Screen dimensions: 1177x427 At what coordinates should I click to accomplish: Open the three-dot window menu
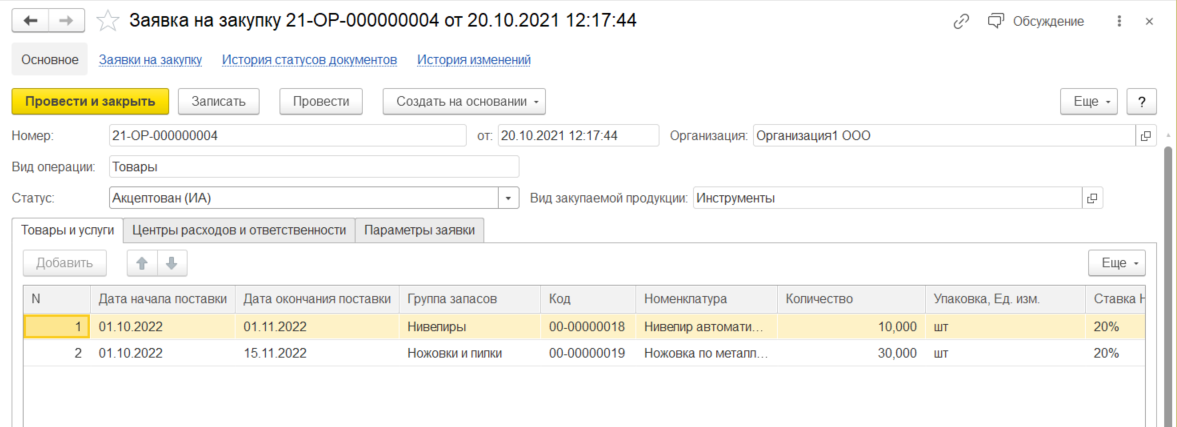(1119, 21)
